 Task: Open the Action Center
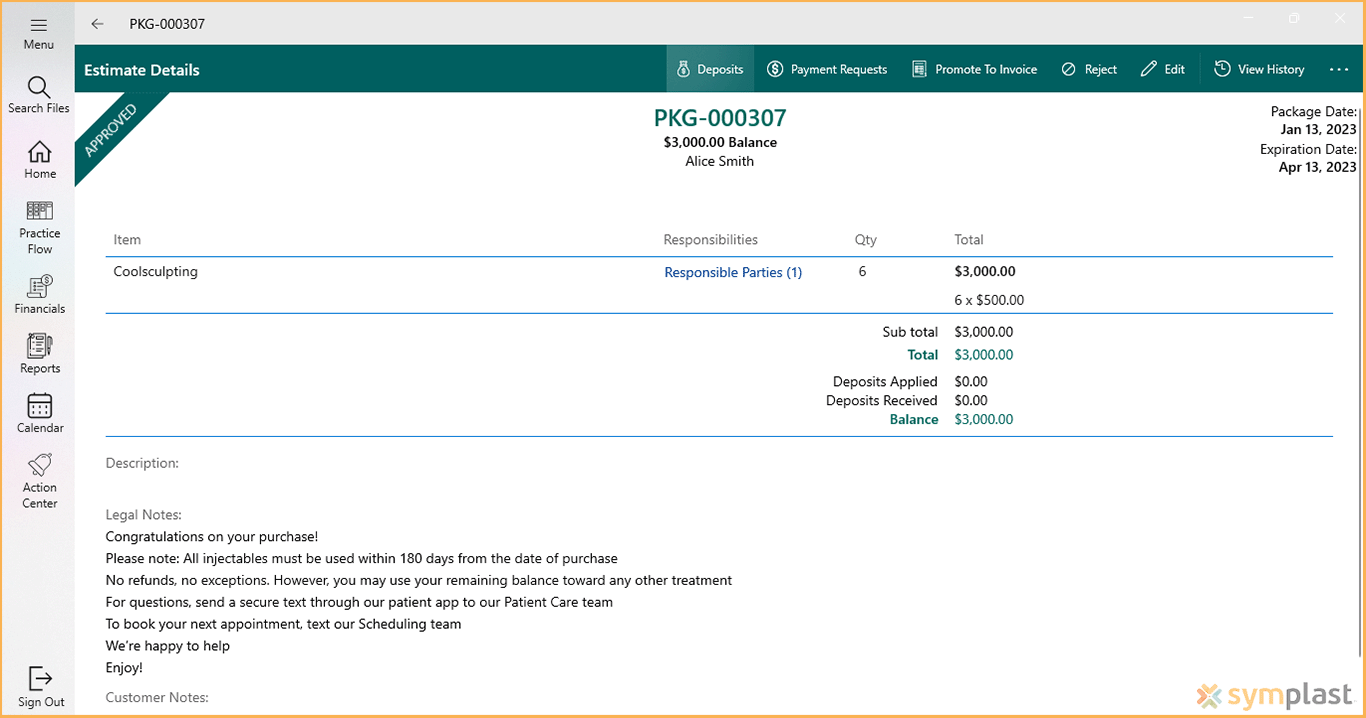point(38,480)
